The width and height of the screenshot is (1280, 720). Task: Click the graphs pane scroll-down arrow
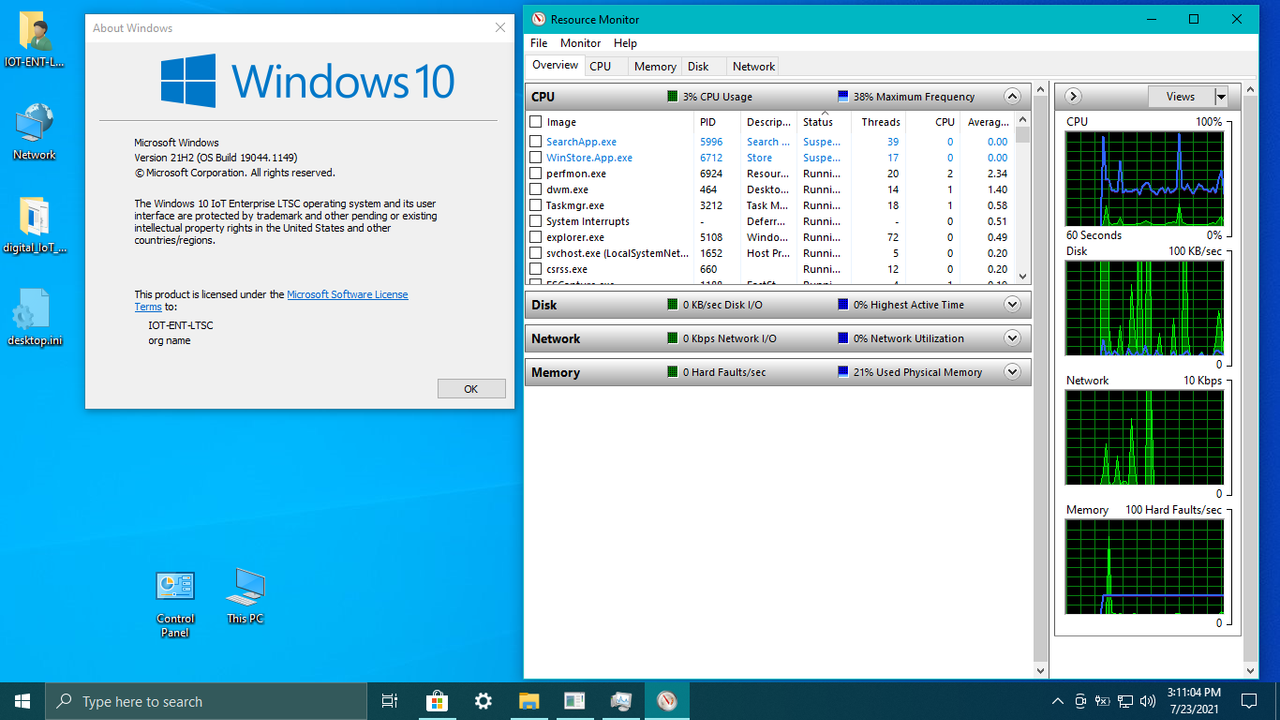click(x=1250, y=671)
